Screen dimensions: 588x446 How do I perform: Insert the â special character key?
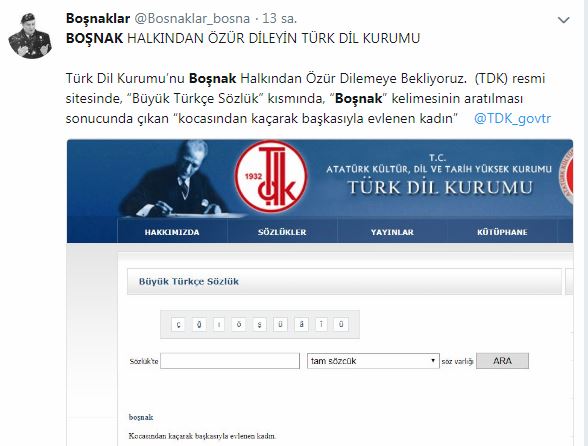[301, 324]
